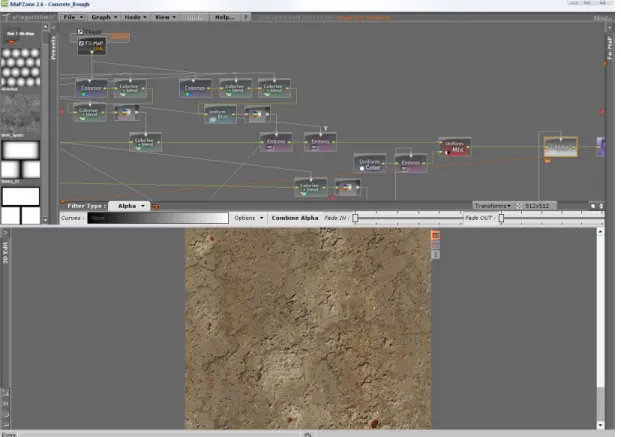
Task: Click the red marker at graph left edge
Action: [62, 112]
